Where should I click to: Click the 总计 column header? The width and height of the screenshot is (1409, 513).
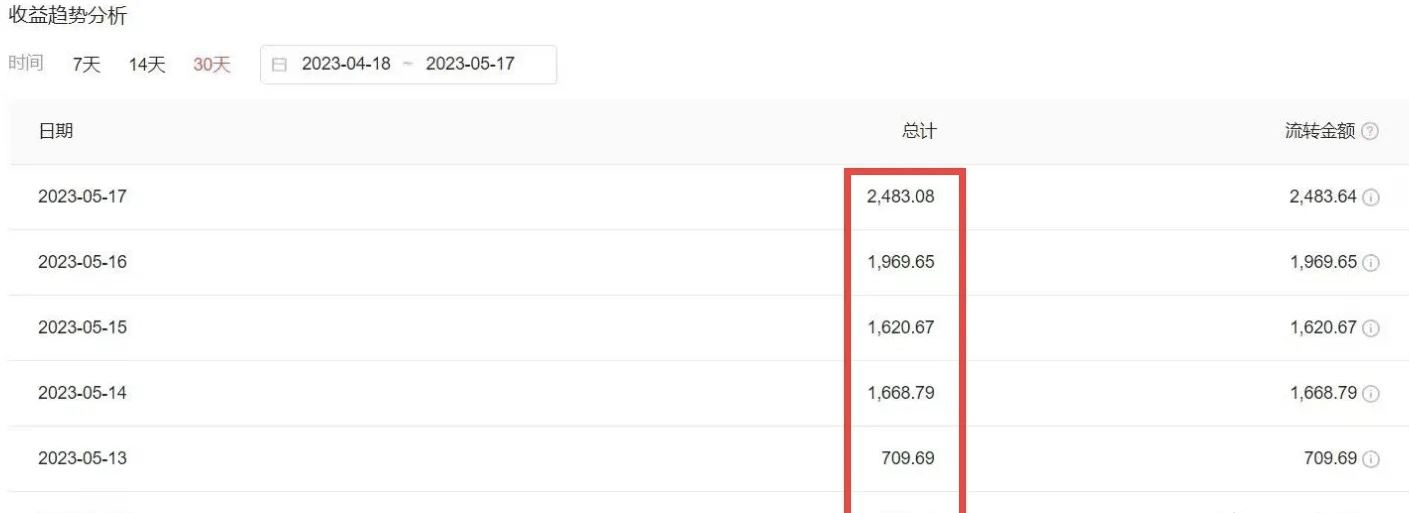[x=919, y=131]
